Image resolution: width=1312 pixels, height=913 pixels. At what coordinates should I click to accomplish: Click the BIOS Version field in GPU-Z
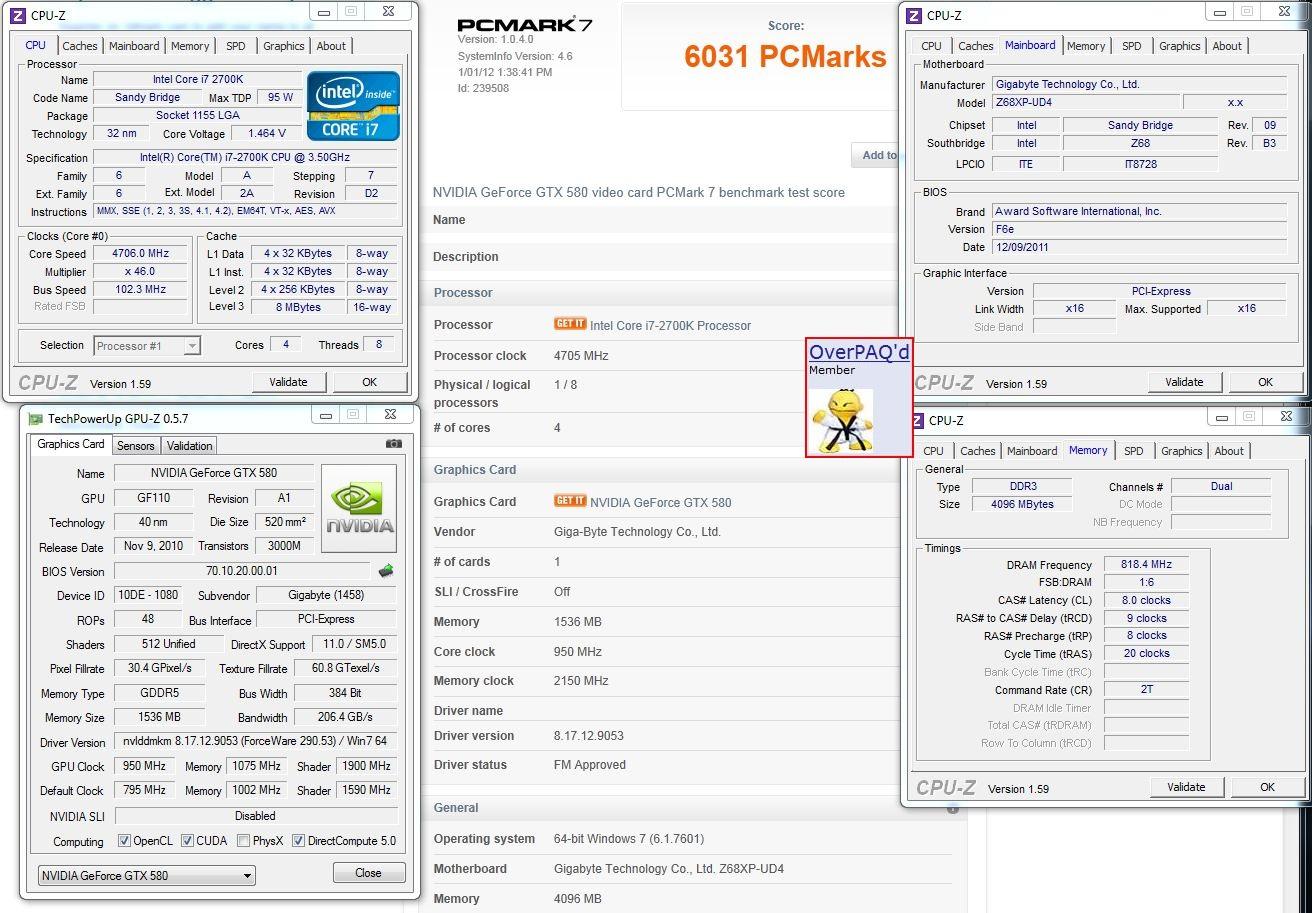pyautogui.click(x=242, y=571)
